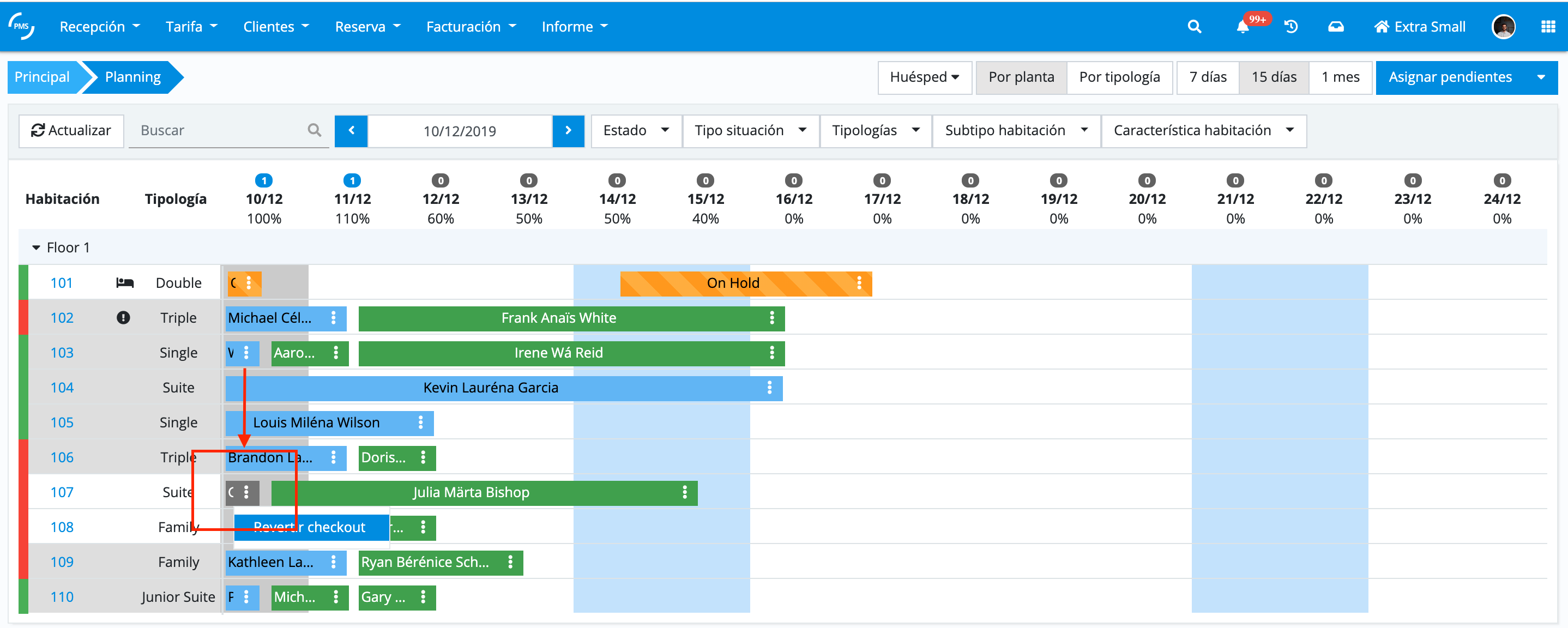This screenshot has height=628, width=1568.
Task: Switch view to Por tipología
Action: (x=1119, y=77)
